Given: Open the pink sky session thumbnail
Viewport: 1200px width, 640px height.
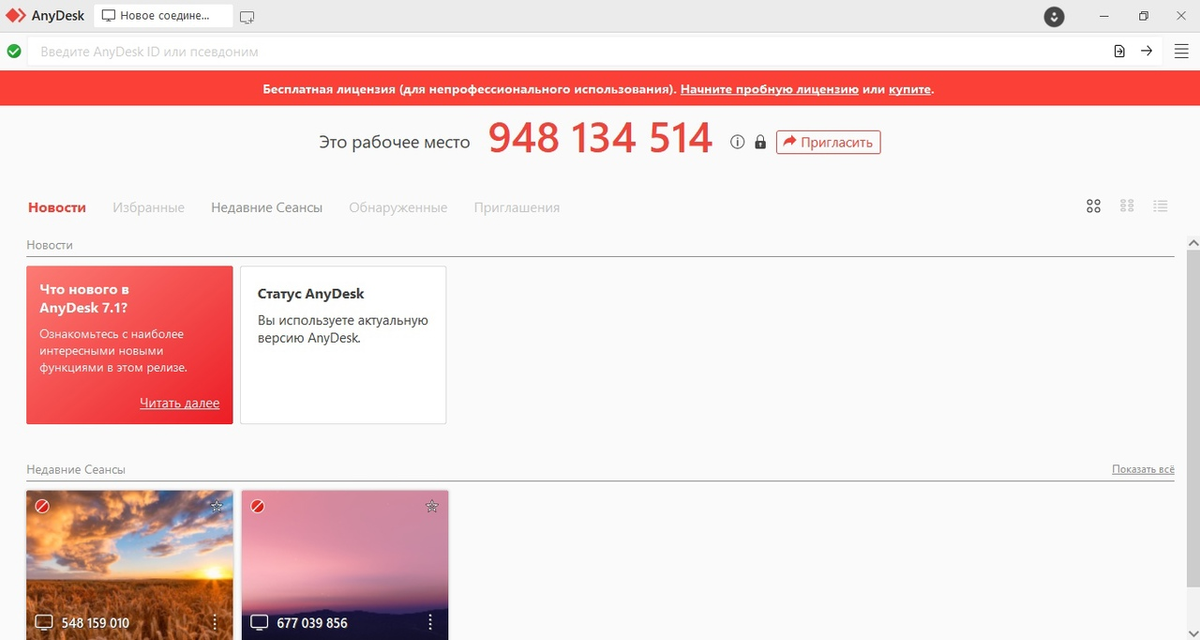Looking at the screenshot, I should coord(345,565).
